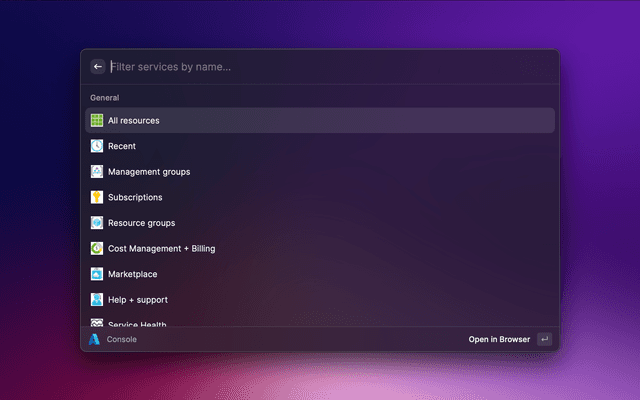Click the All resources green grid icon

[x=97, y=121]
